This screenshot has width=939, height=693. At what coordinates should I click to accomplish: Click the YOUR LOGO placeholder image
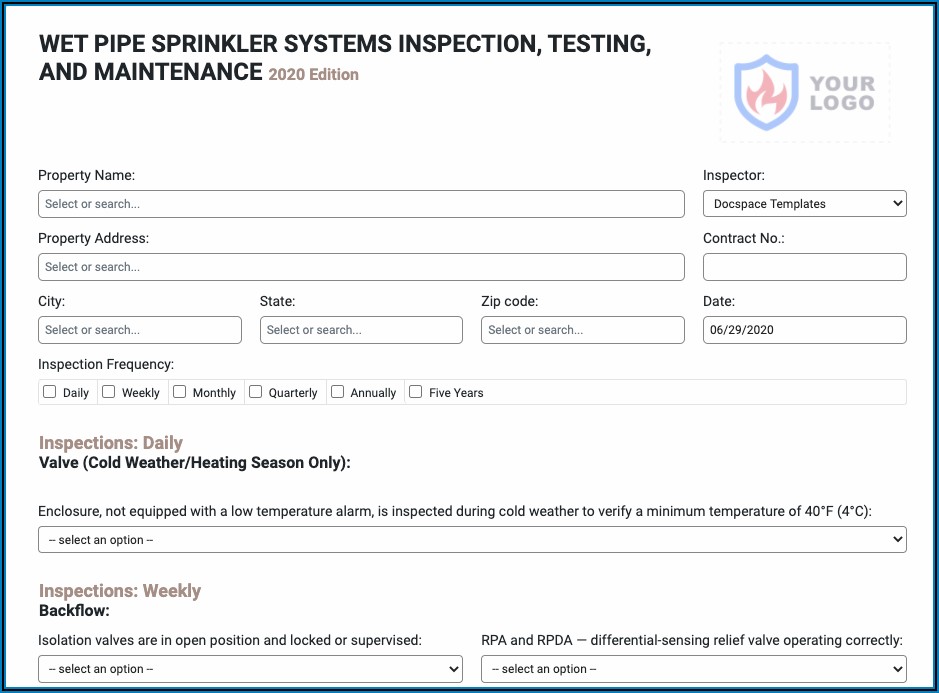coord(804,92)
